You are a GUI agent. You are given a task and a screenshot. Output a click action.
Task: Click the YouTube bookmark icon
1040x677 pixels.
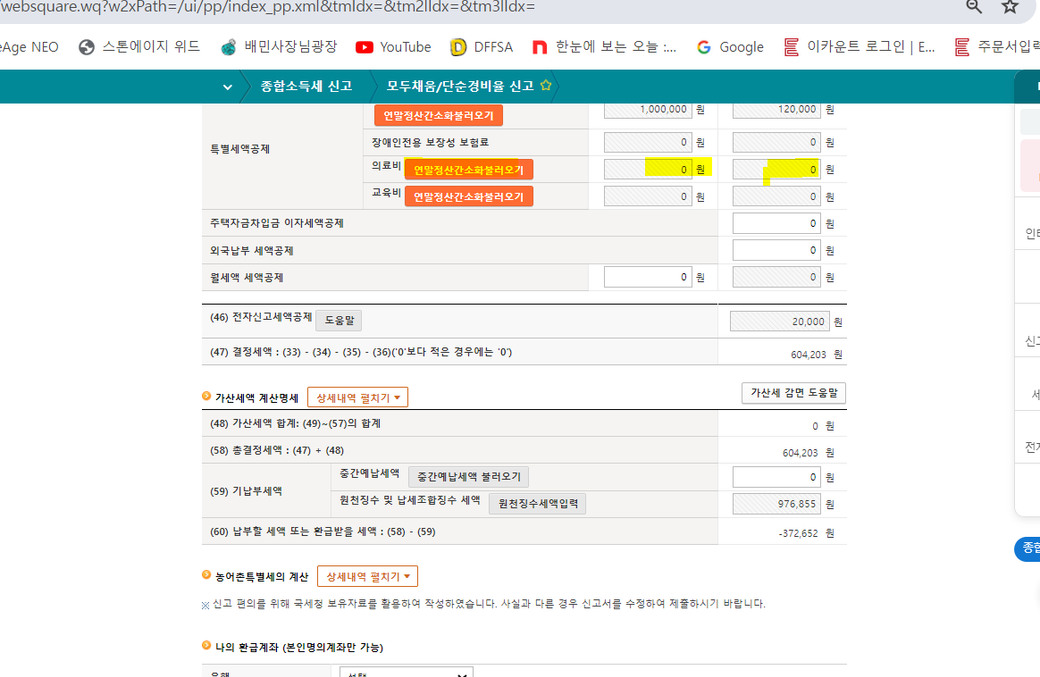point(364,47)
